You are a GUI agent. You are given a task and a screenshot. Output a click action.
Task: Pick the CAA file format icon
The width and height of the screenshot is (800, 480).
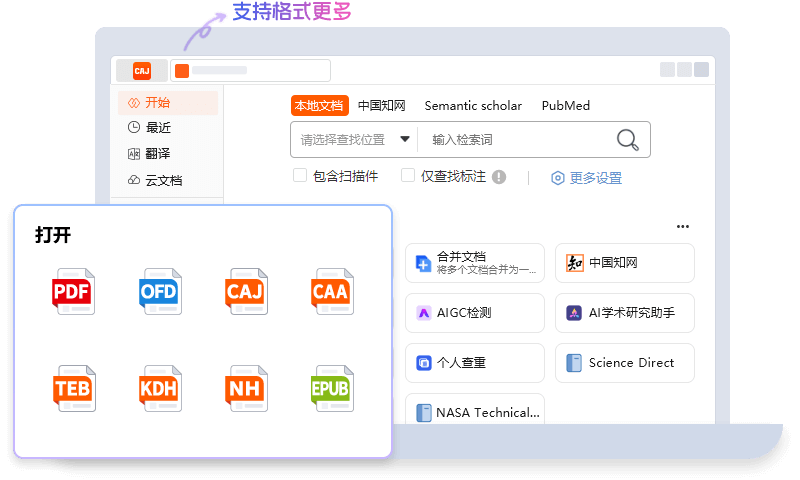pos(332,291)
